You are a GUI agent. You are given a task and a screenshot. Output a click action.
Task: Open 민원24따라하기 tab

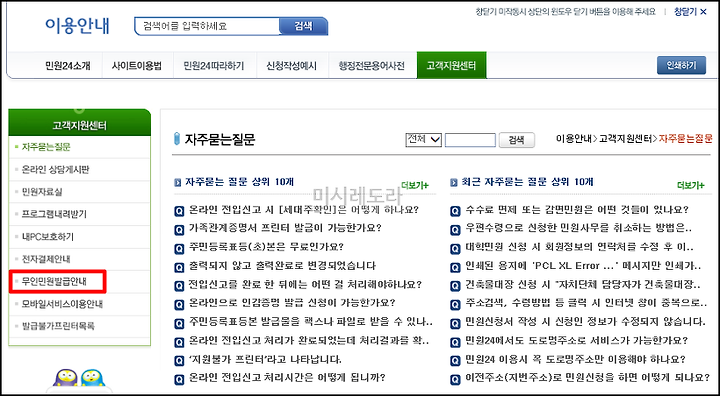214,66
